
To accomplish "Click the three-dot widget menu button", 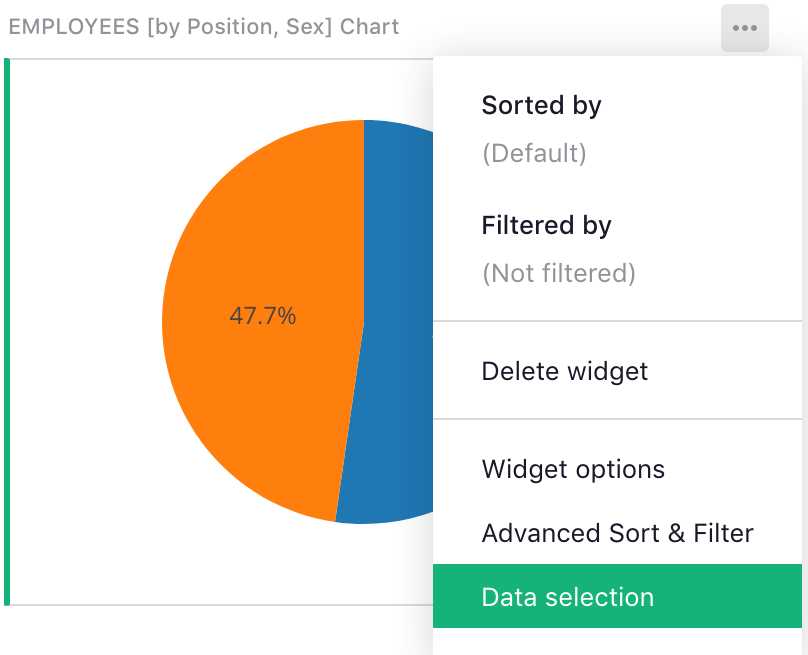I will (744, 29).
